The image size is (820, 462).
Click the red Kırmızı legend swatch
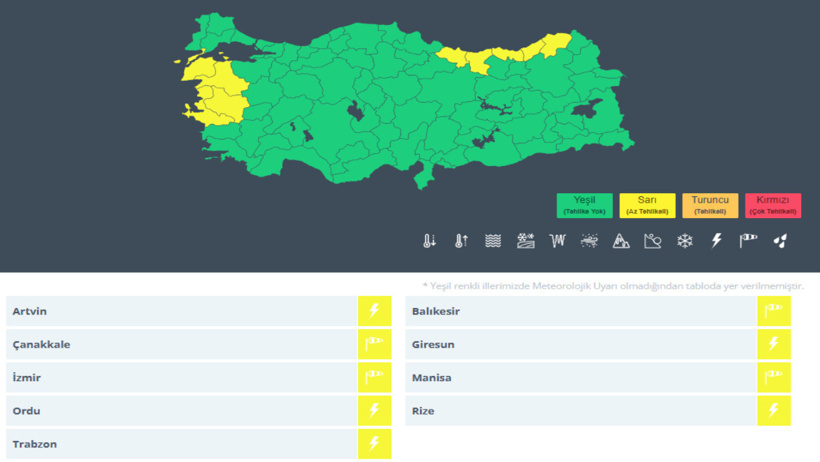tap(773, 206)
